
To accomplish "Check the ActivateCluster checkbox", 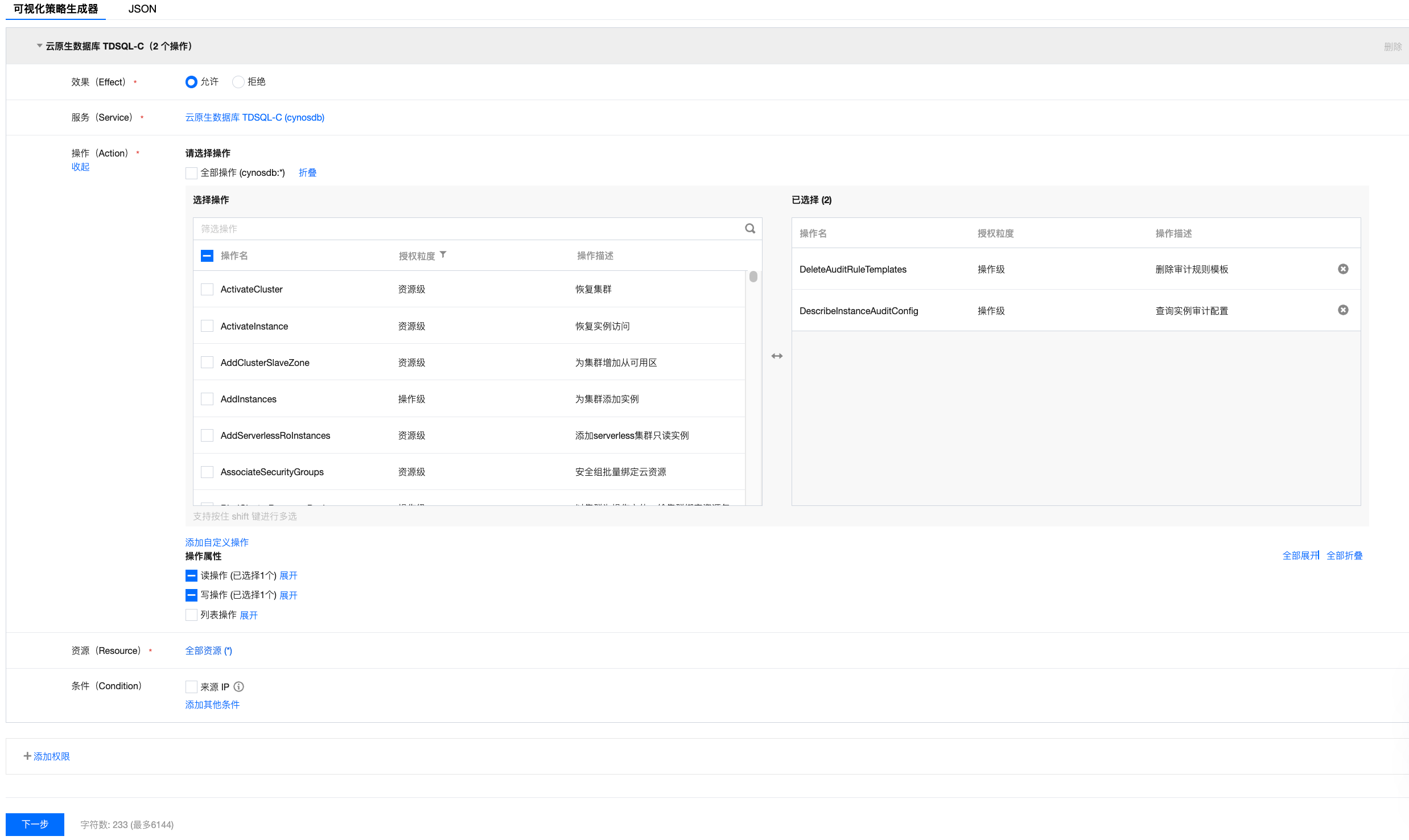I will (207, 289).
